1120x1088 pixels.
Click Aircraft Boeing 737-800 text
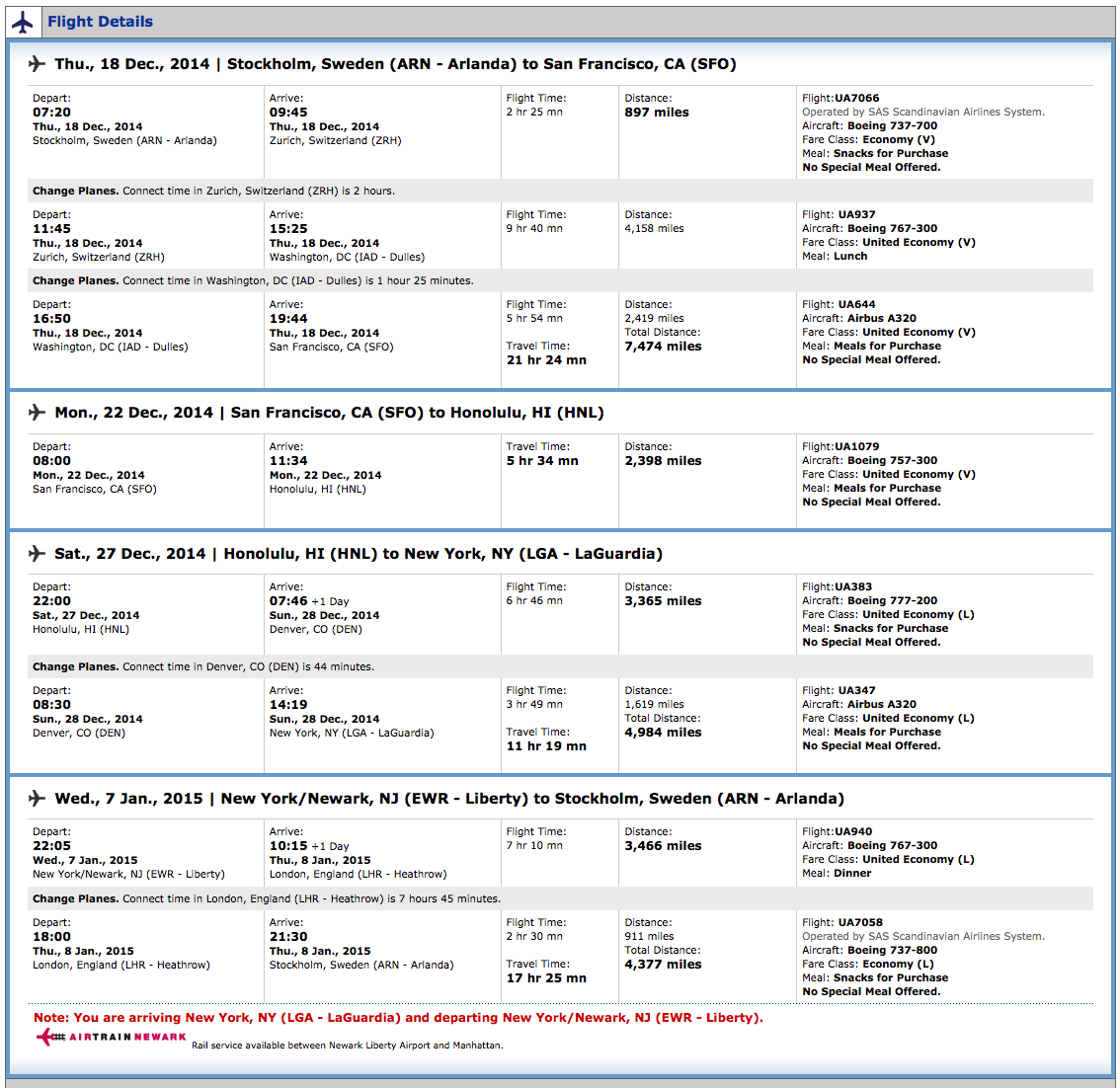(869, 950)
